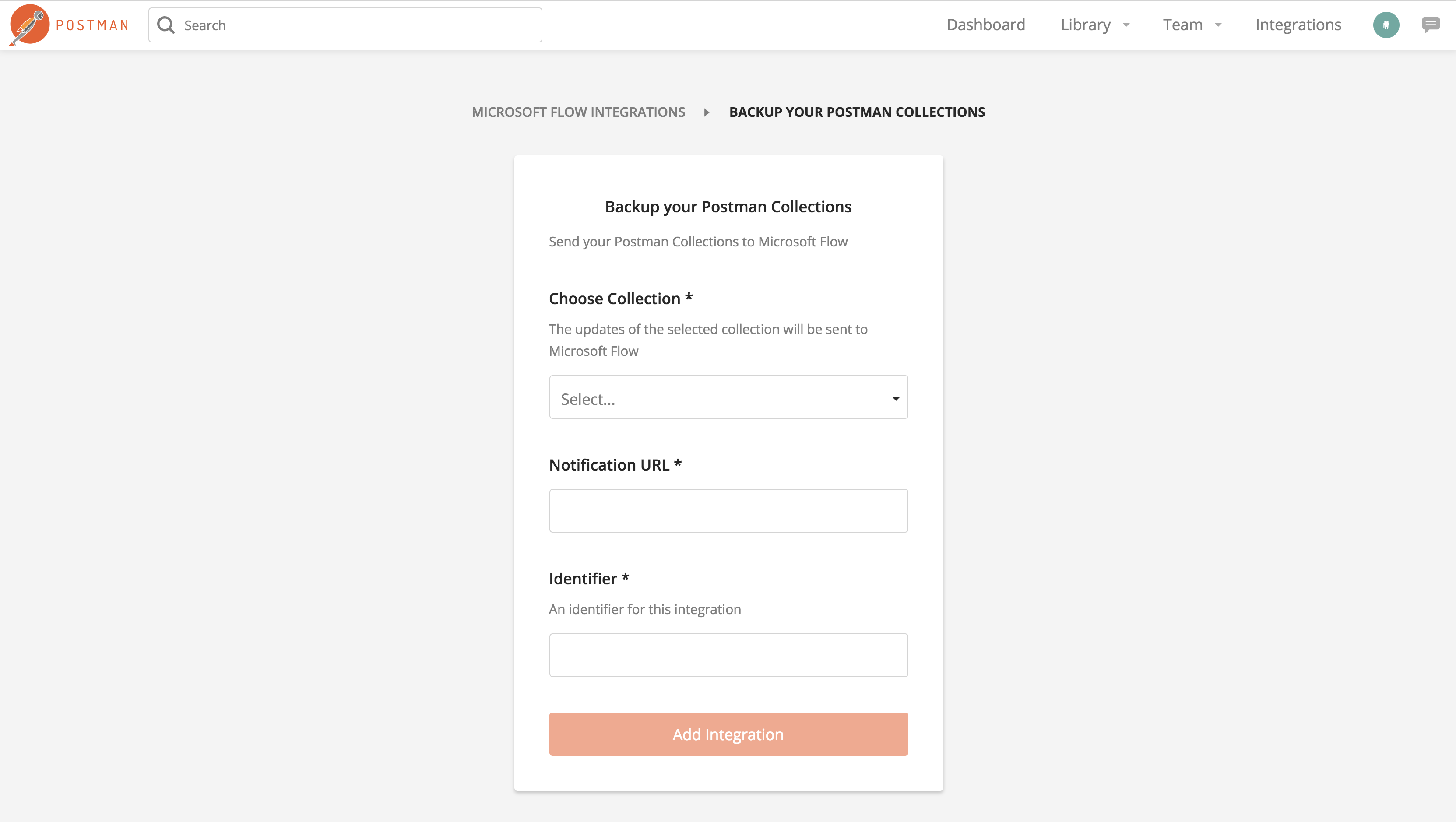Click the search magnifier icon
This screenshot has height=822, width=1456.
(165, 25)
